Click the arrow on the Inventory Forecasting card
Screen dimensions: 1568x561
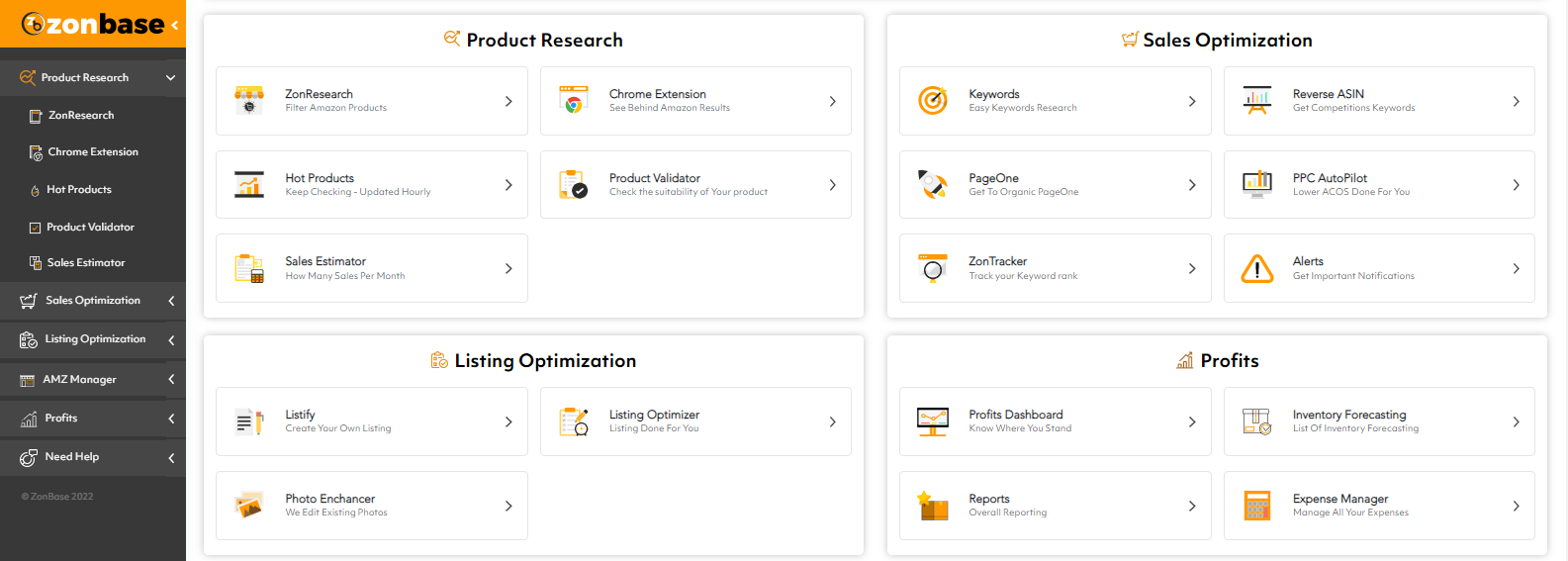(1516, 421)
